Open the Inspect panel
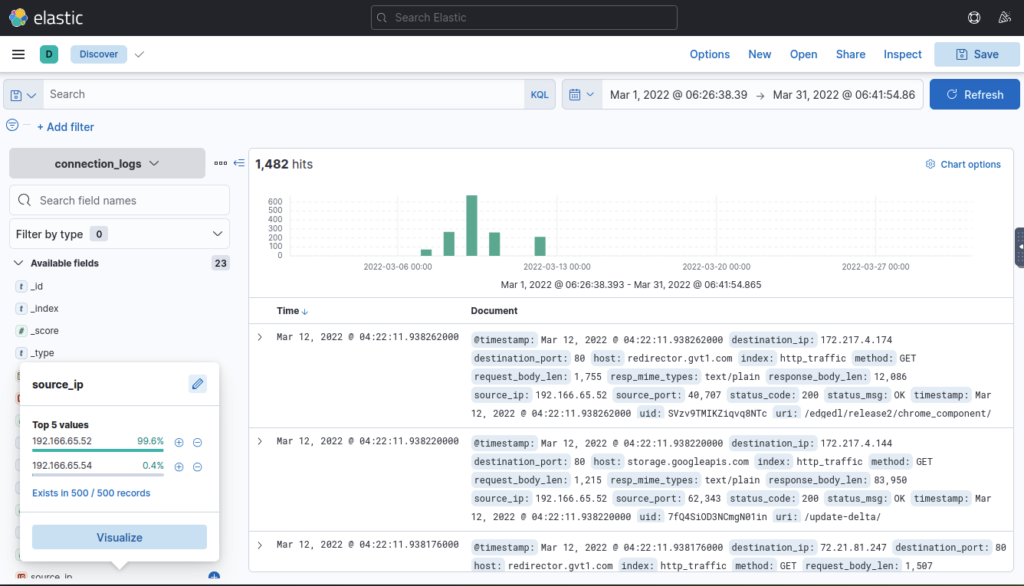Viewport: 1024px width, 586px height. [903, 54]
